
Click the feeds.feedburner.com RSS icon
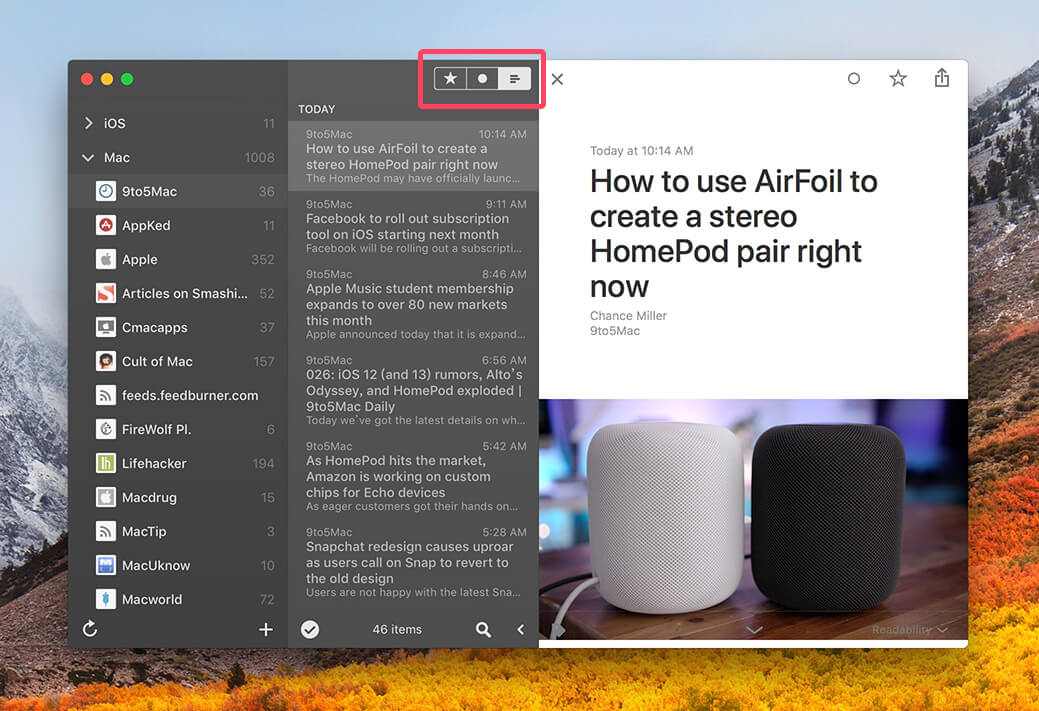point(105,395)
